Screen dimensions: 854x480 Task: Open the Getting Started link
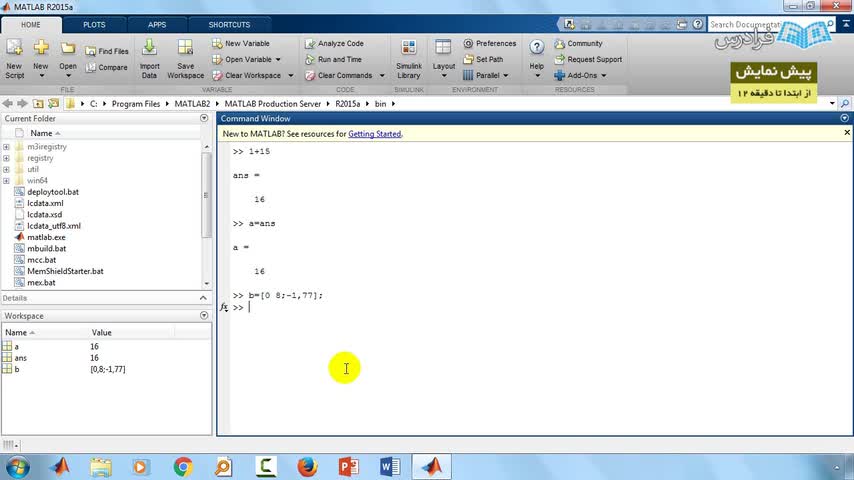[x=374, y=134]
